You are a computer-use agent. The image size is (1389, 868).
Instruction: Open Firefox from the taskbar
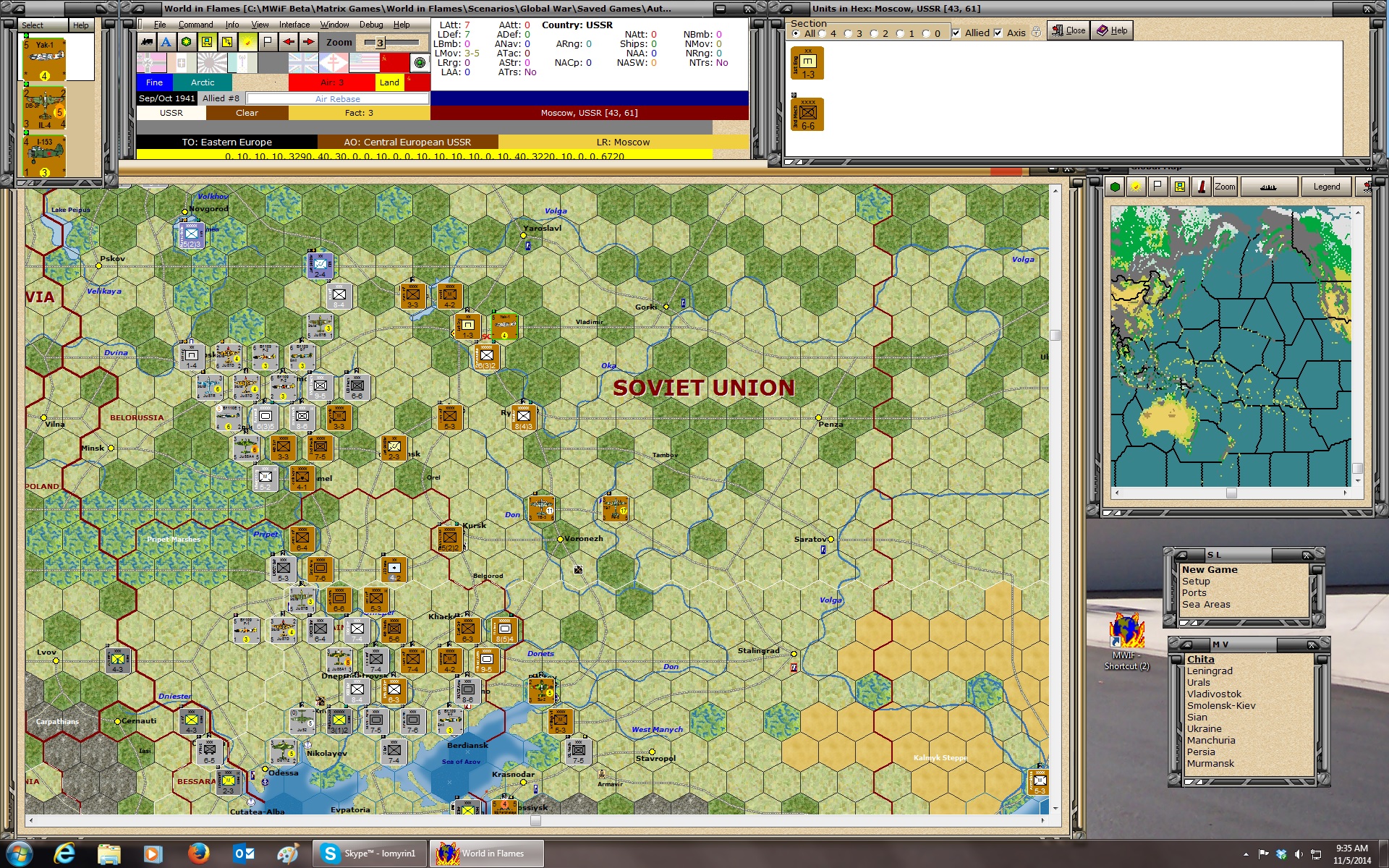tap(198, 854)
